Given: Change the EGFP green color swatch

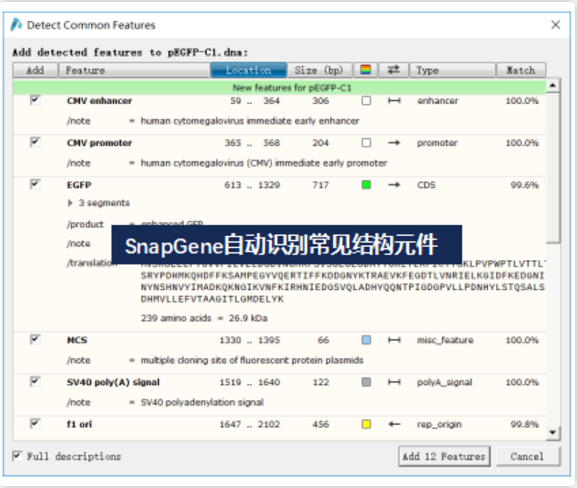Looking at the screenshot, I should 366,185.
